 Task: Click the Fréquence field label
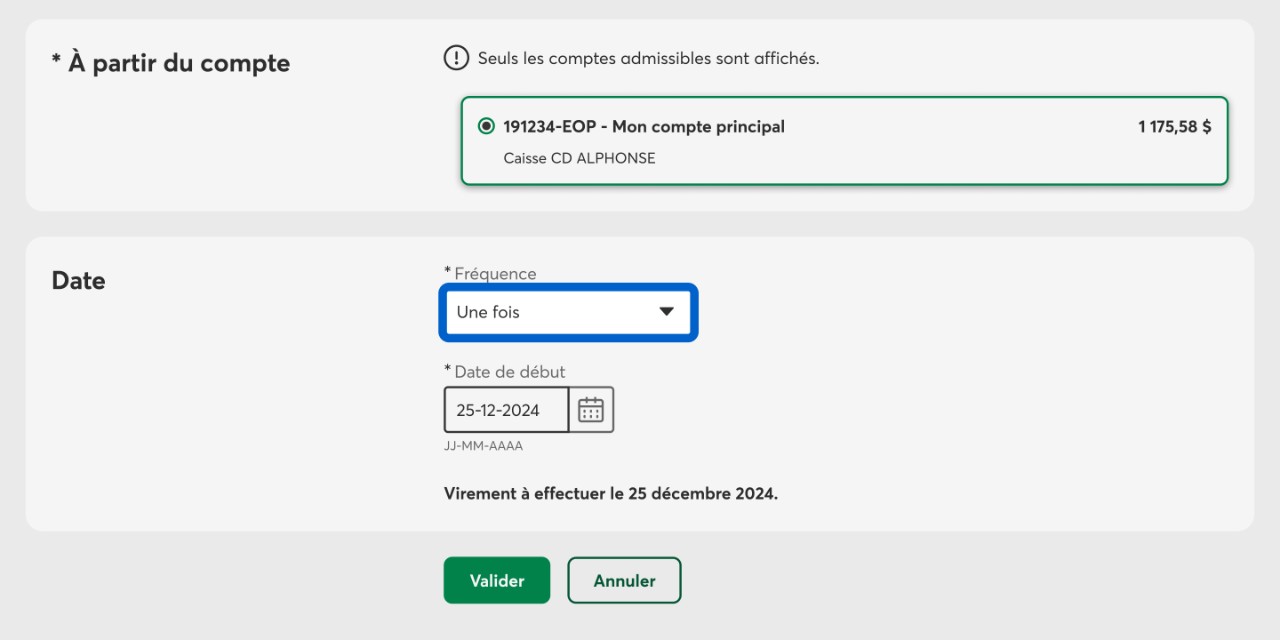pyautogui.click(x=490, y=274)
